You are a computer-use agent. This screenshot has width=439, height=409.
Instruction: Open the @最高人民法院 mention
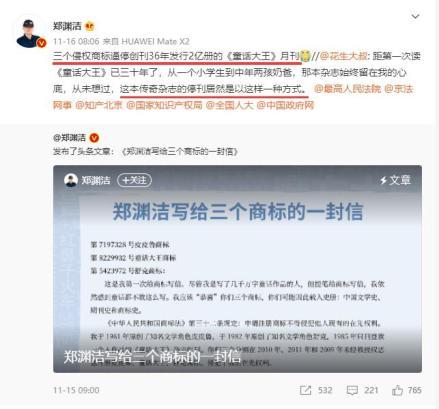click(347, 89)
